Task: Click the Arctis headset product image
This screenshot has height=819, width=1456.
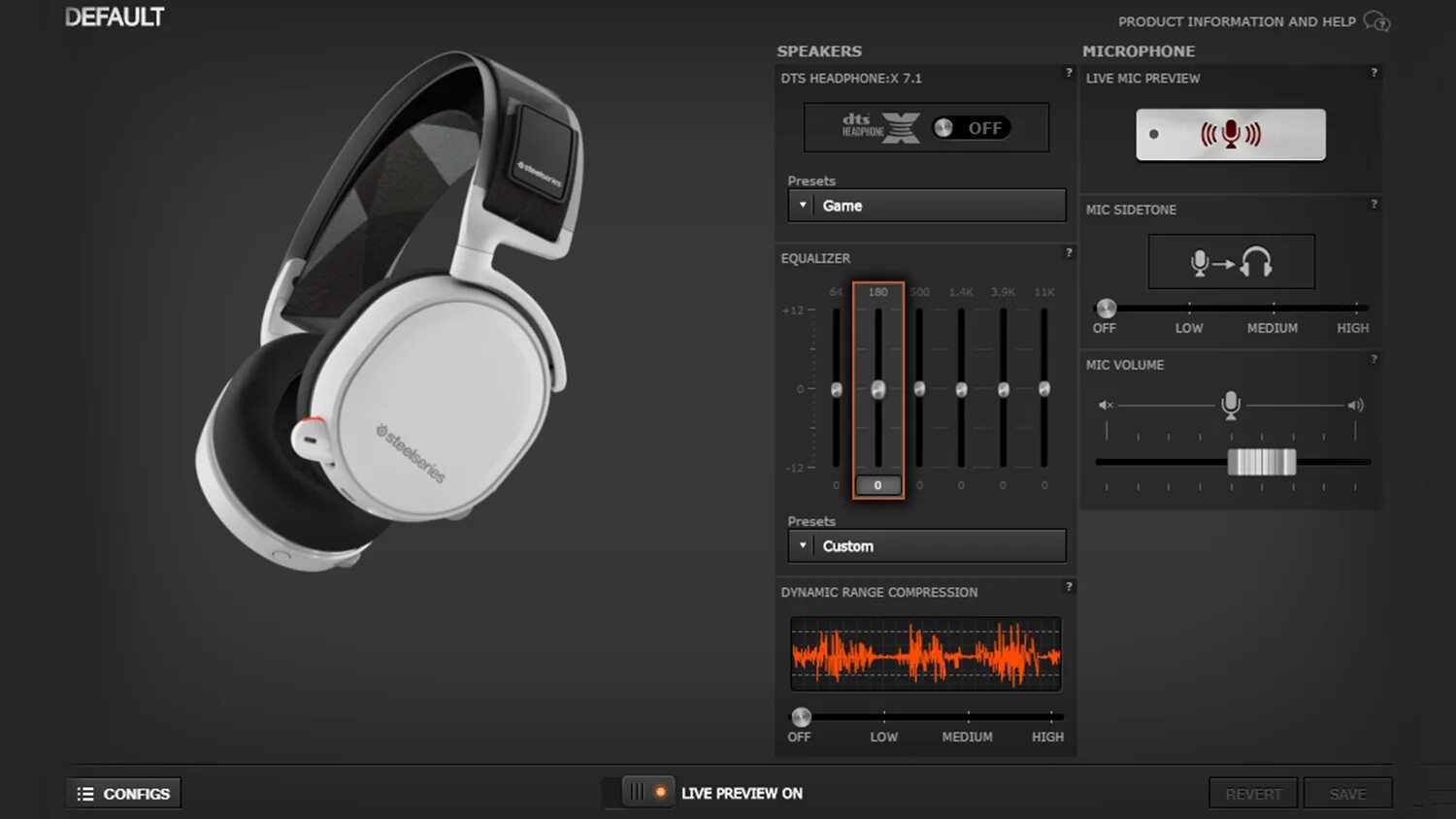Action: 388,311
